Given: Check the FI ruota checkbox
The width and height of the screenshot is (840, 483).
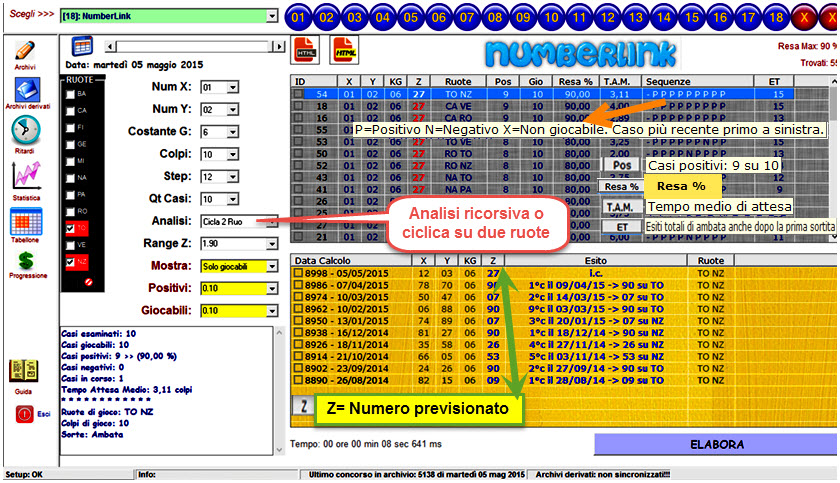Looking at the screenshot, I should (70, 128).
